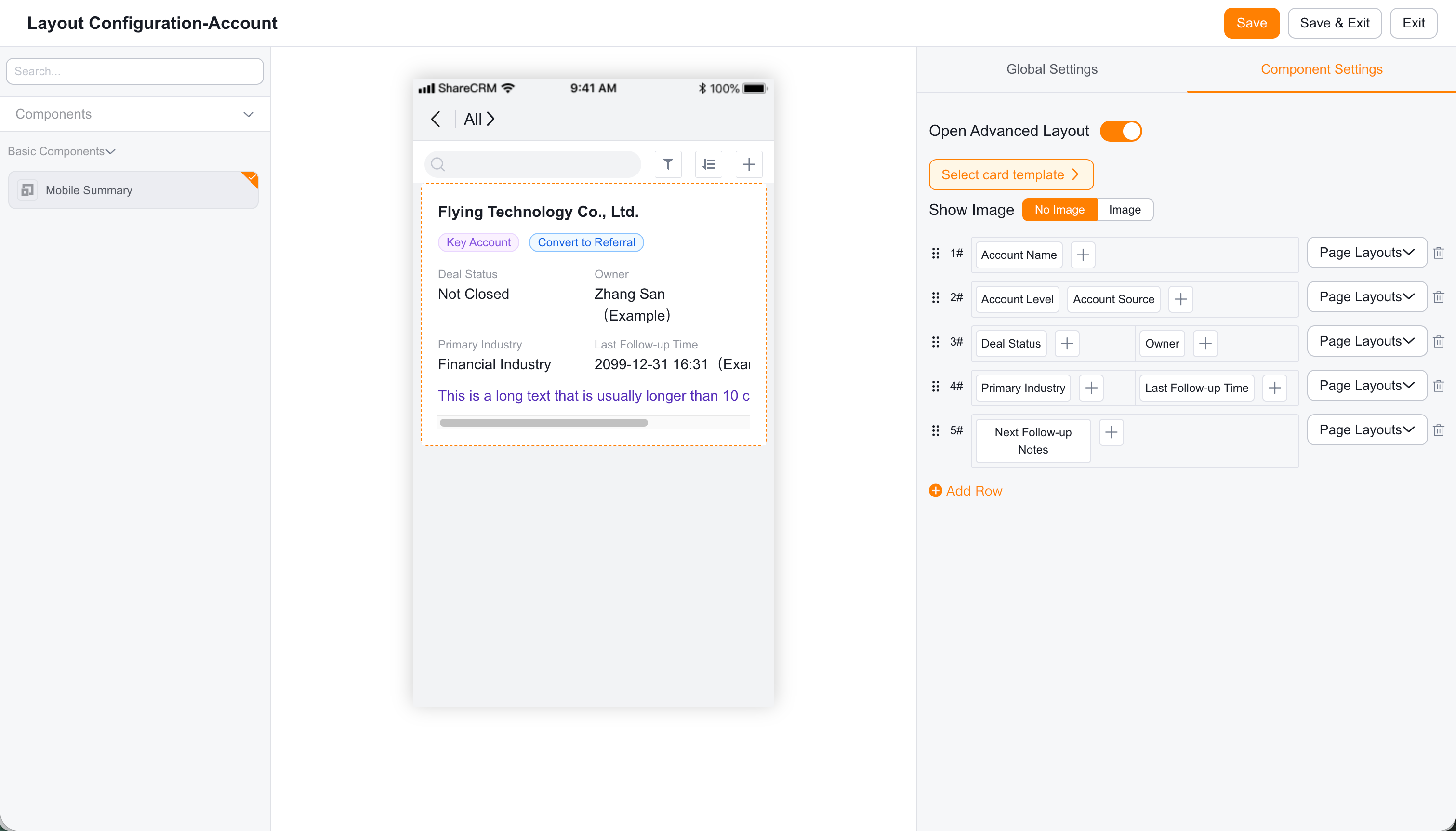
Task: Grab the drag handle of row 1#
Action: 935,253
